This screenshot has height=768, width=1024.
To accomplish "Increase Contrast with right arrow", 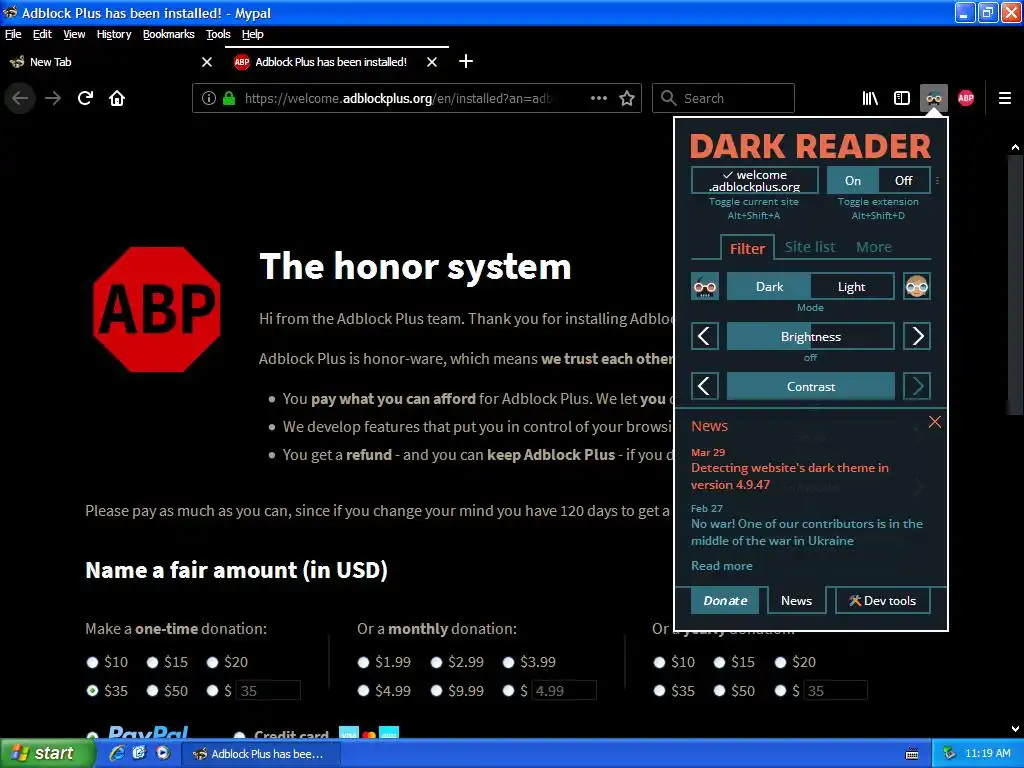I will tap(916, 387).
